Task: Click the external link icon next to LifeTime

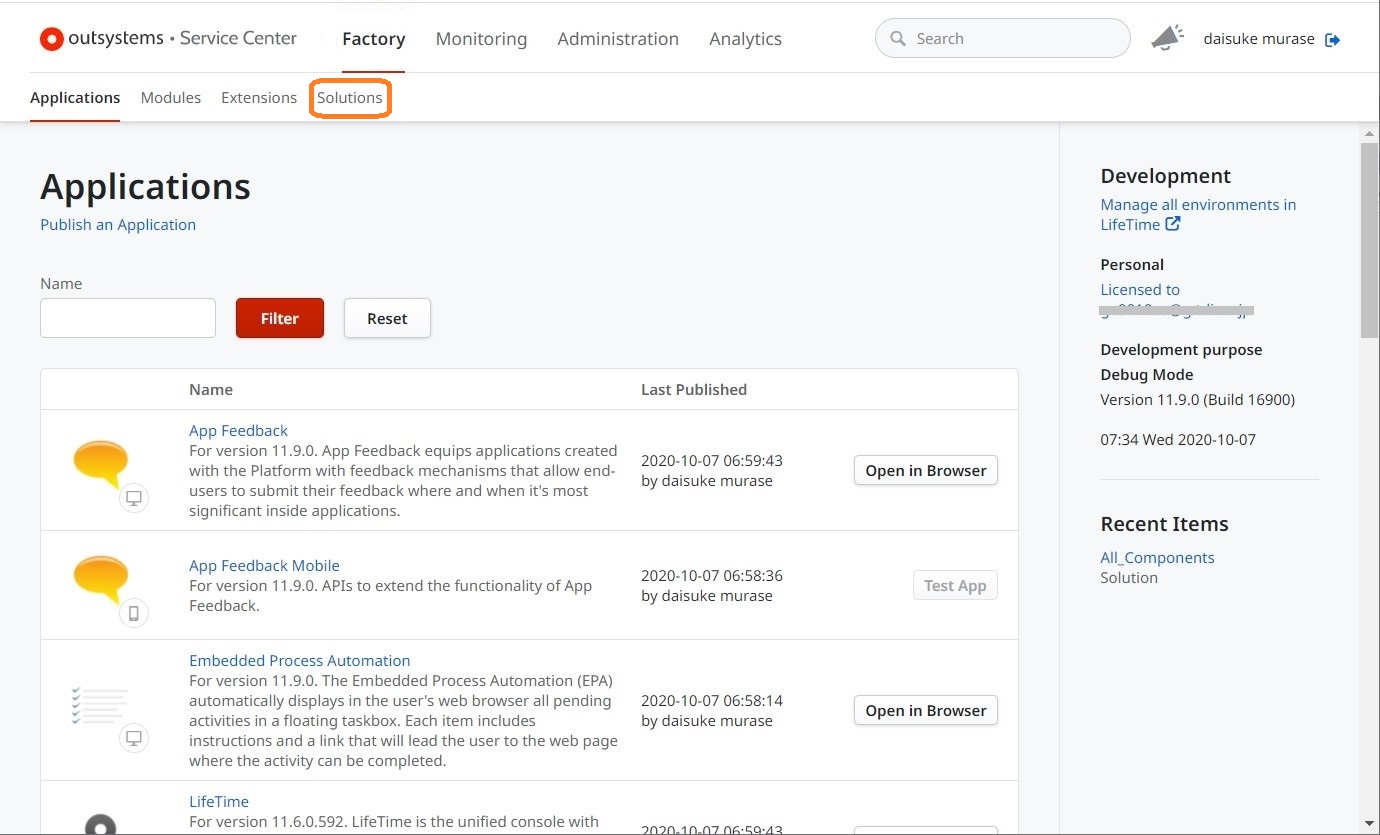Action: click(1173, 224)
